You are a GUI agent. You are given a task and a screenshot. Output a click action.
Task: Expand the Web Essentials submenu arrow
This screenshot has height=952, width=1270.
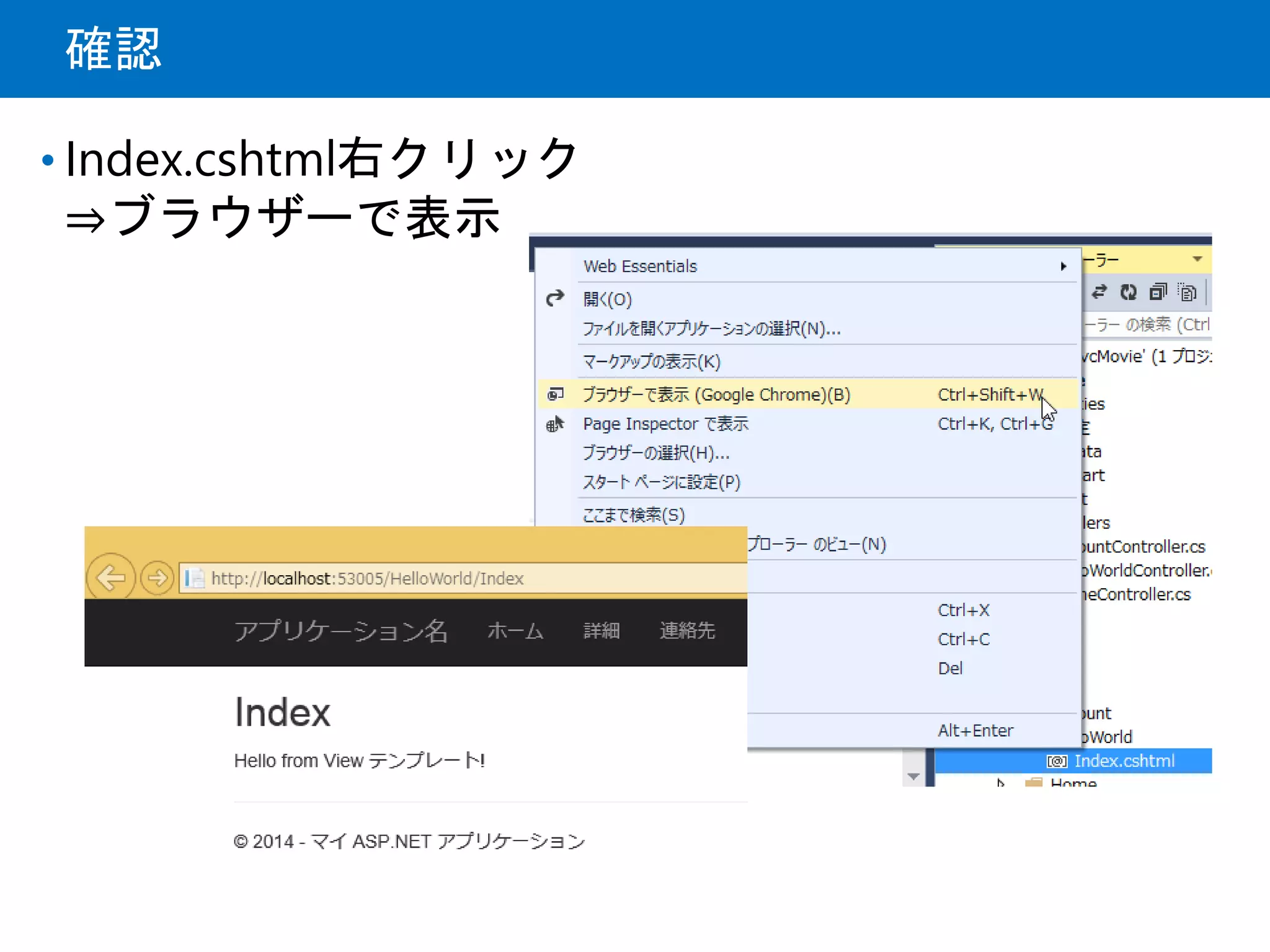tap(1064, 267)
